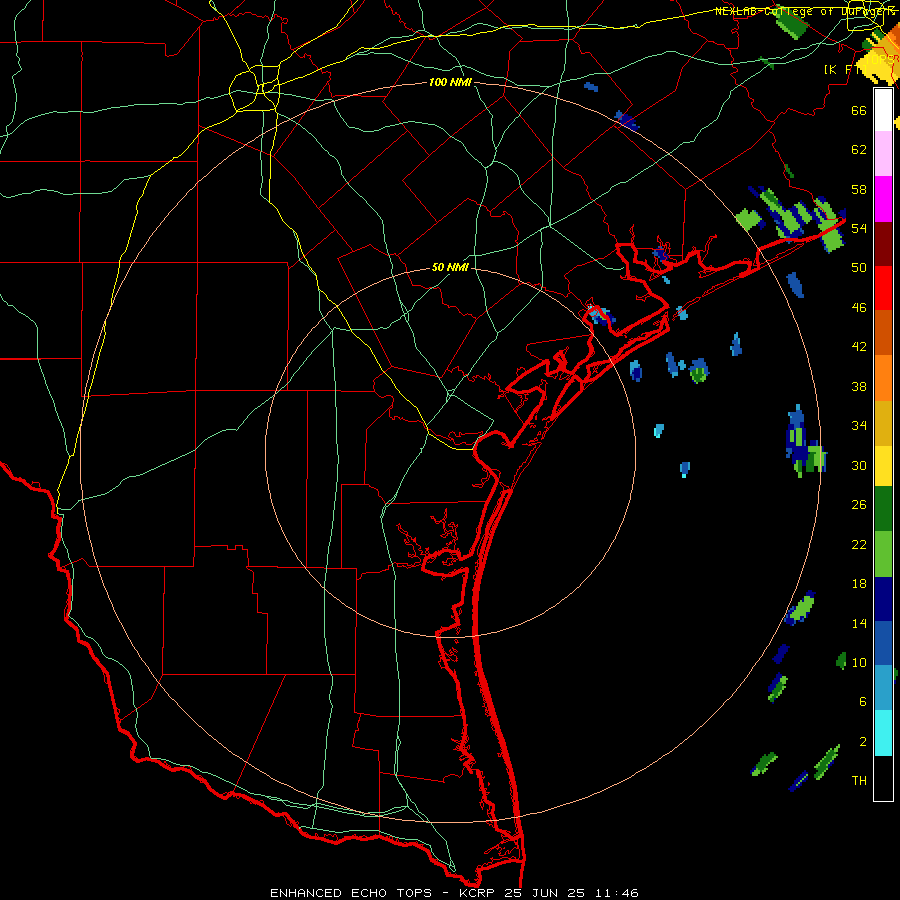The image size is (900, 900).
Task: Pick the light green legend swatch
Action: 883,554
